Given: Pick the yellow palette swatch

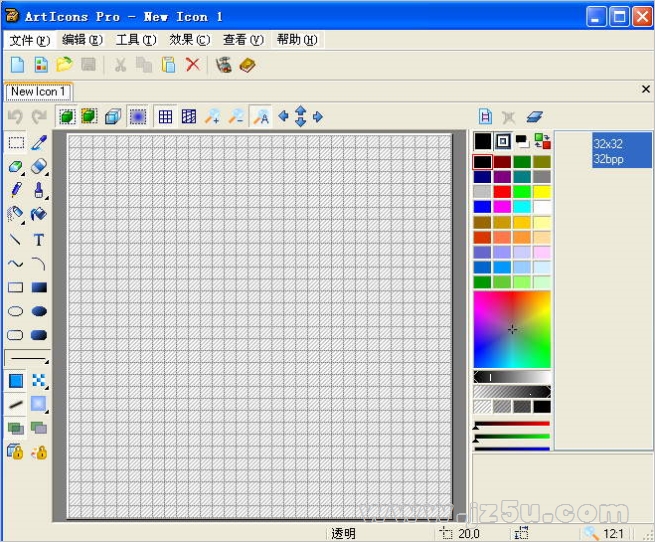Looking at the screenshot, I should pos(542,192).
